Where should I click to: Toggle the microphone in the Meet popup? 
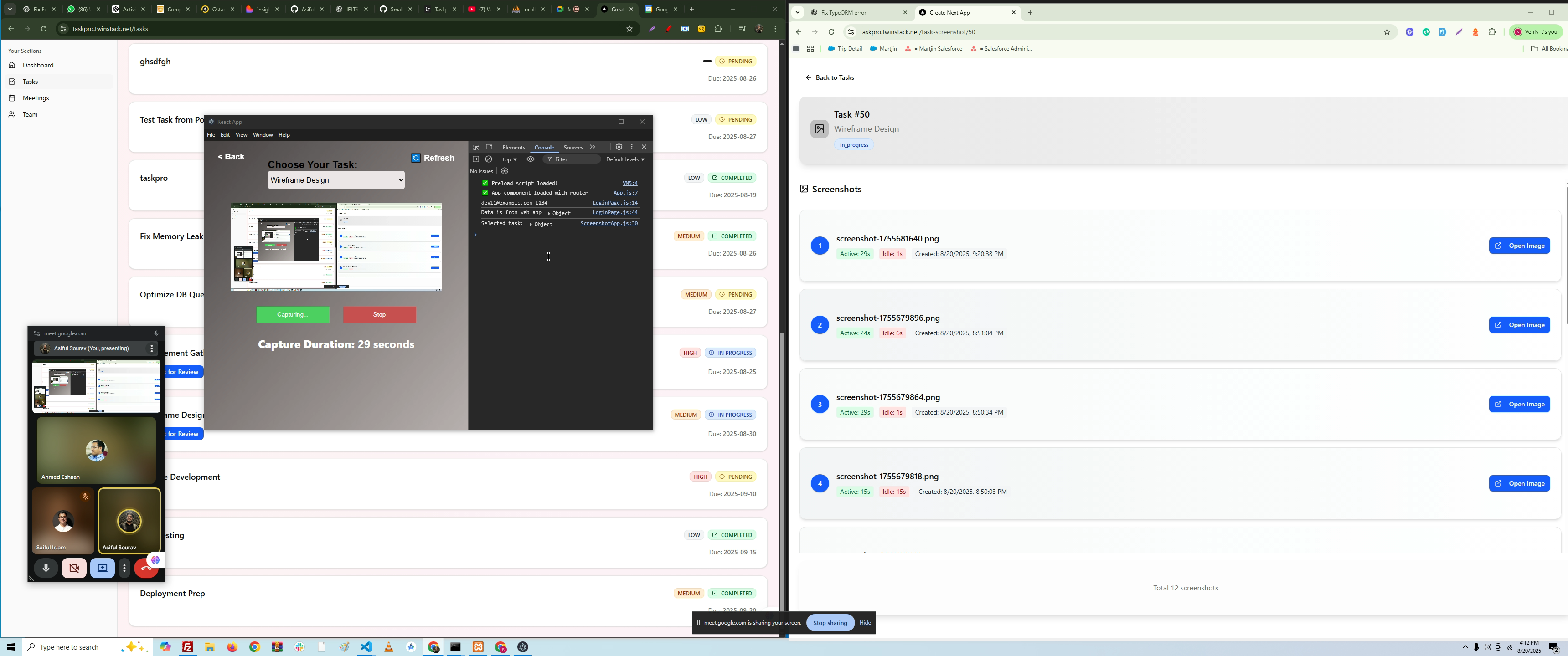click(x=46, y=569)
